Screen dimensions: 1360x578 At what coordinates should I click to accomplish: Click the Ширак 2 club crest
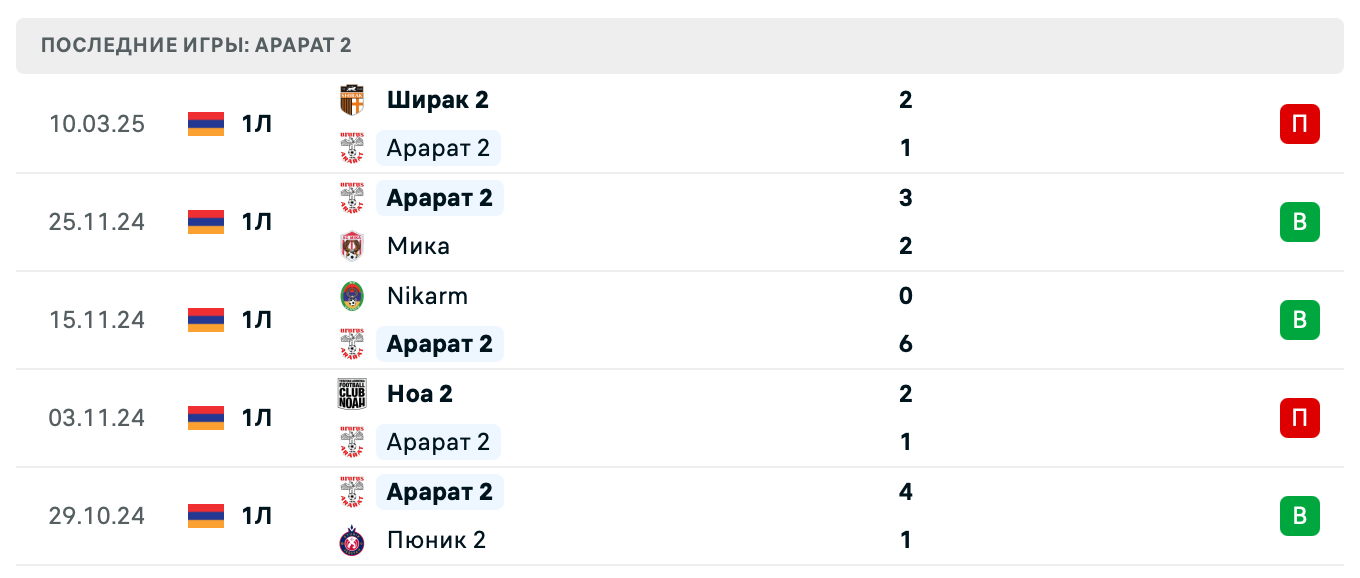tap(351, 100)
